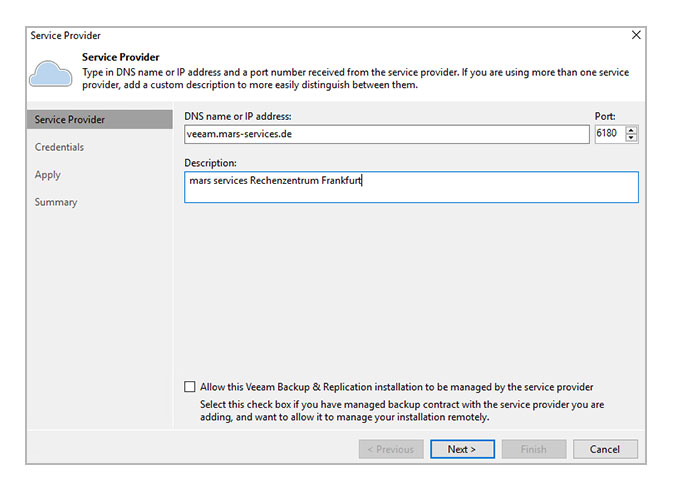Click the 'Description:' label
The height and width of the screenshot is (488, 673).
(x=210, y=162)
